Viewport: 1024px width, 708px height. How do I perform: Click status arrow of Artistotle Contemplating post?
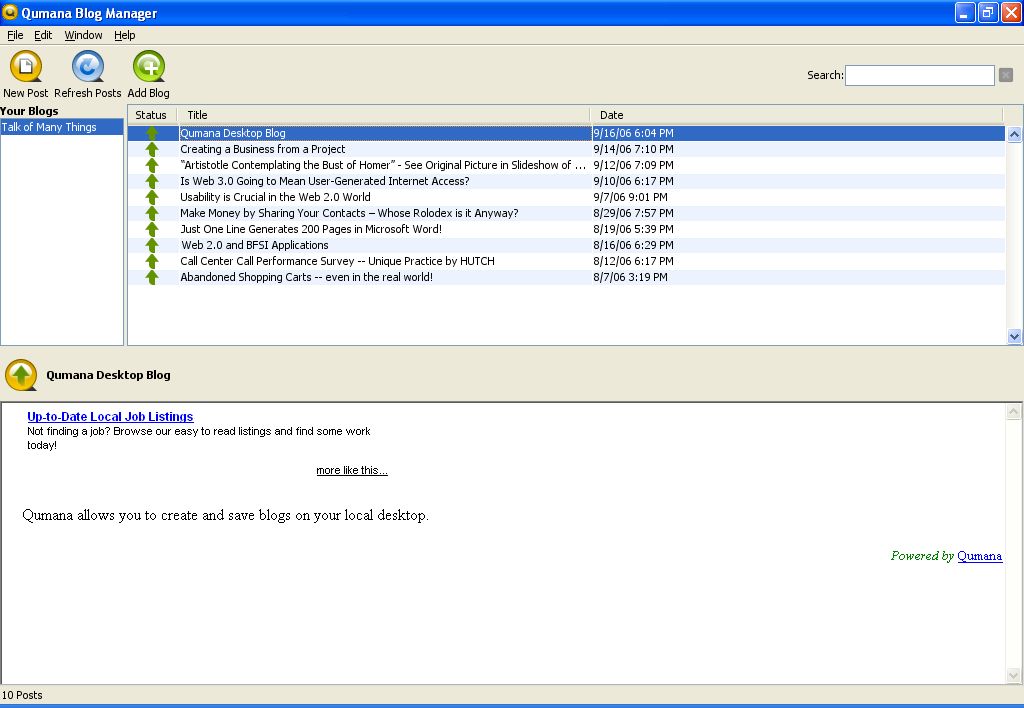coord(152,165)
